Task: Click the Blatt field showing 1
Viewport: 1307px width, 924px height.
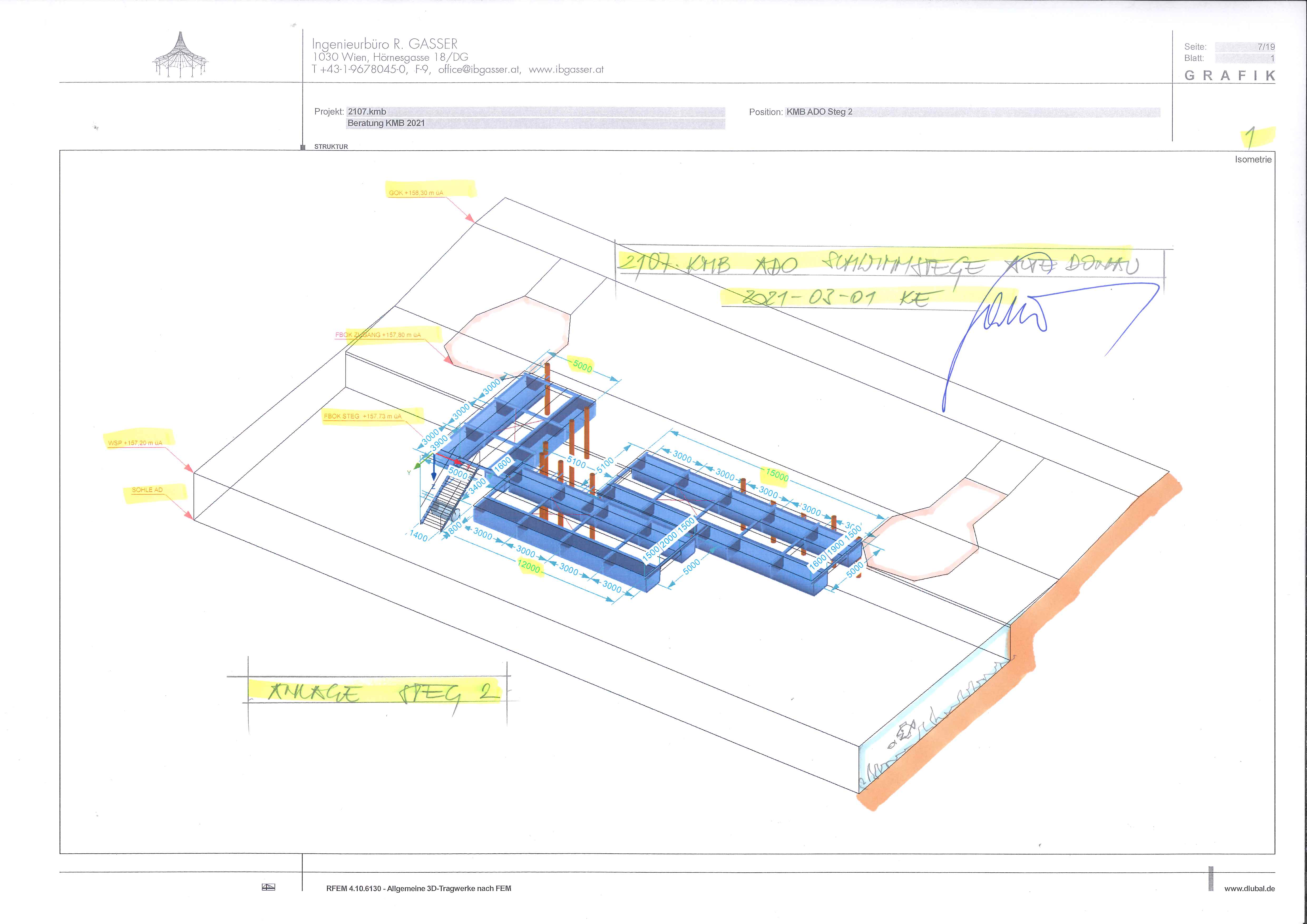Action: pos(1245,58)
